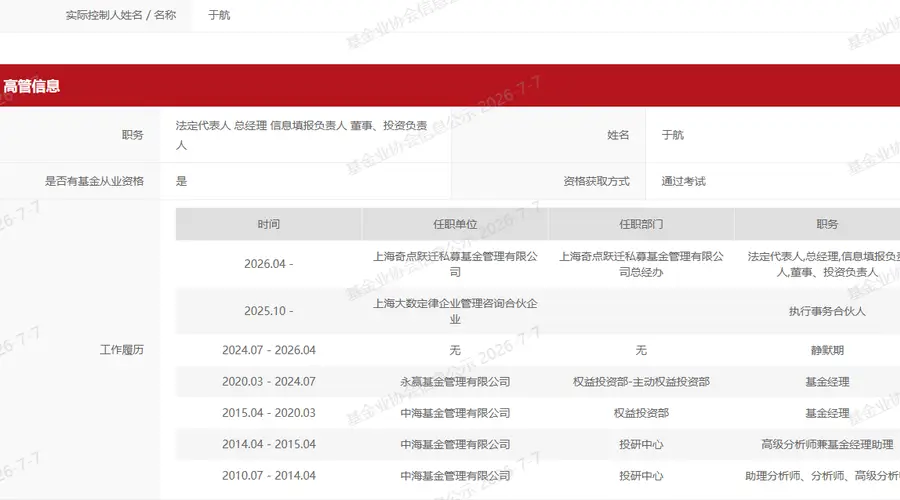Image resolution: width=900 pixels, height=500 pixels.
Task: Select the 2024.07 - 2026.04 date cell
Action: [269, 350]
